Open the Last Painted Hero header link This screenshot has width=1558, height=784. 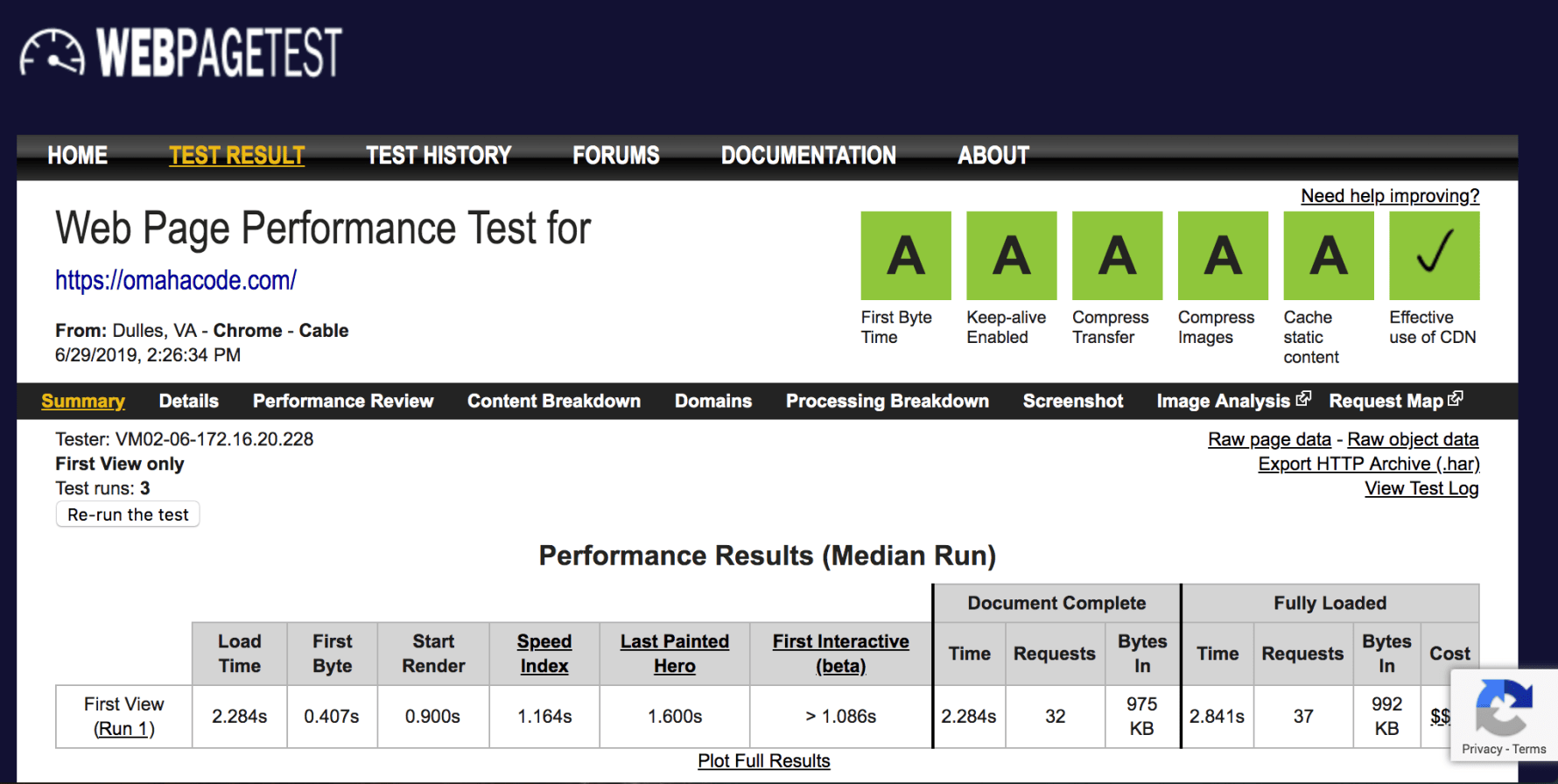coord(675,654)
